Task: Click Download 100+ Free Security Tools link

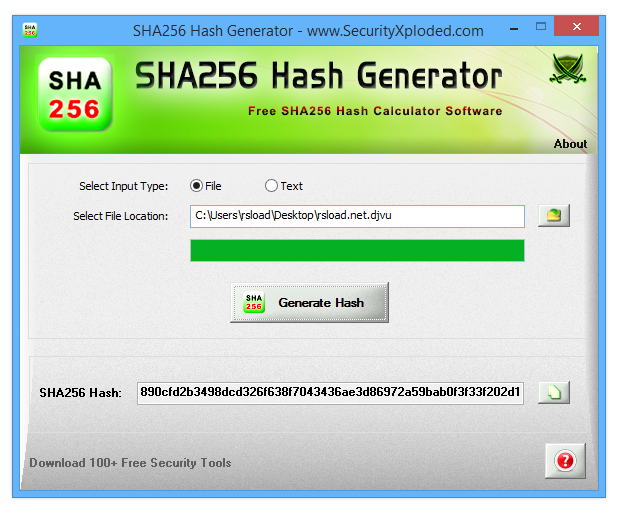Action: click(130, 463)
